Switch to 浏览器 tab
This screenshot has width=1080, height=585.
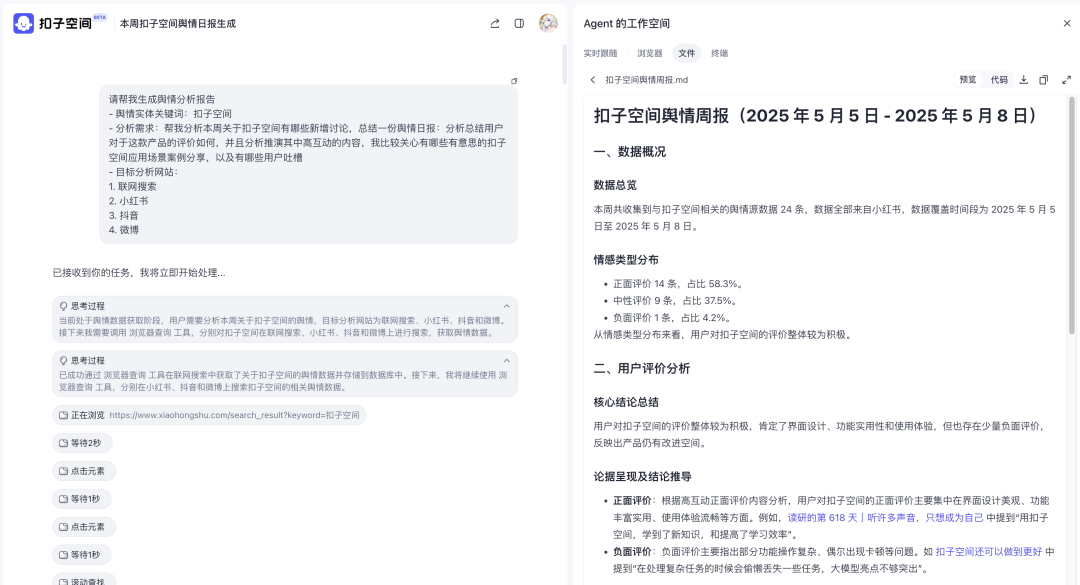coord(650,53)
